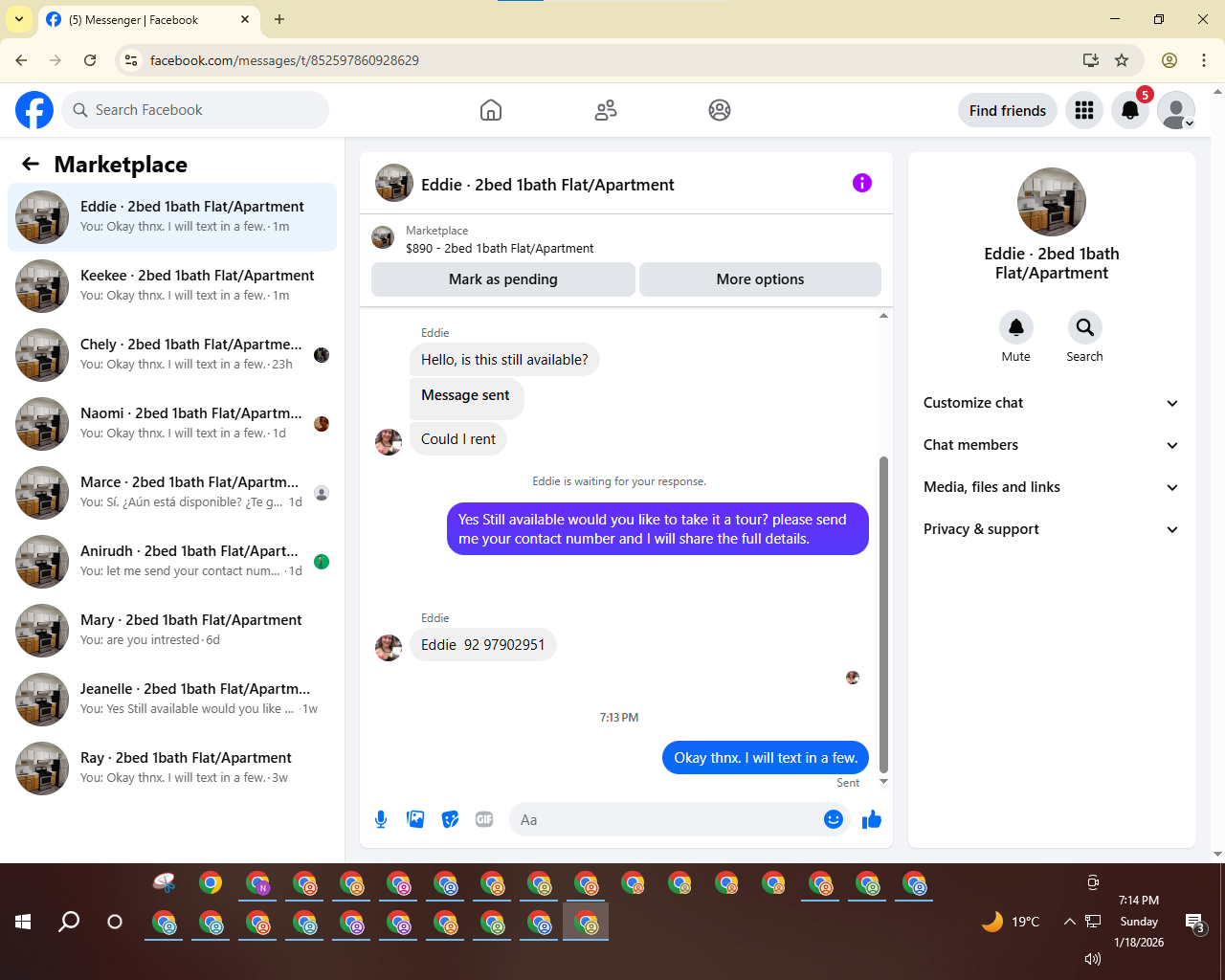
Task: Open notifications bell with badge 5
Action: coord(1130,110)
